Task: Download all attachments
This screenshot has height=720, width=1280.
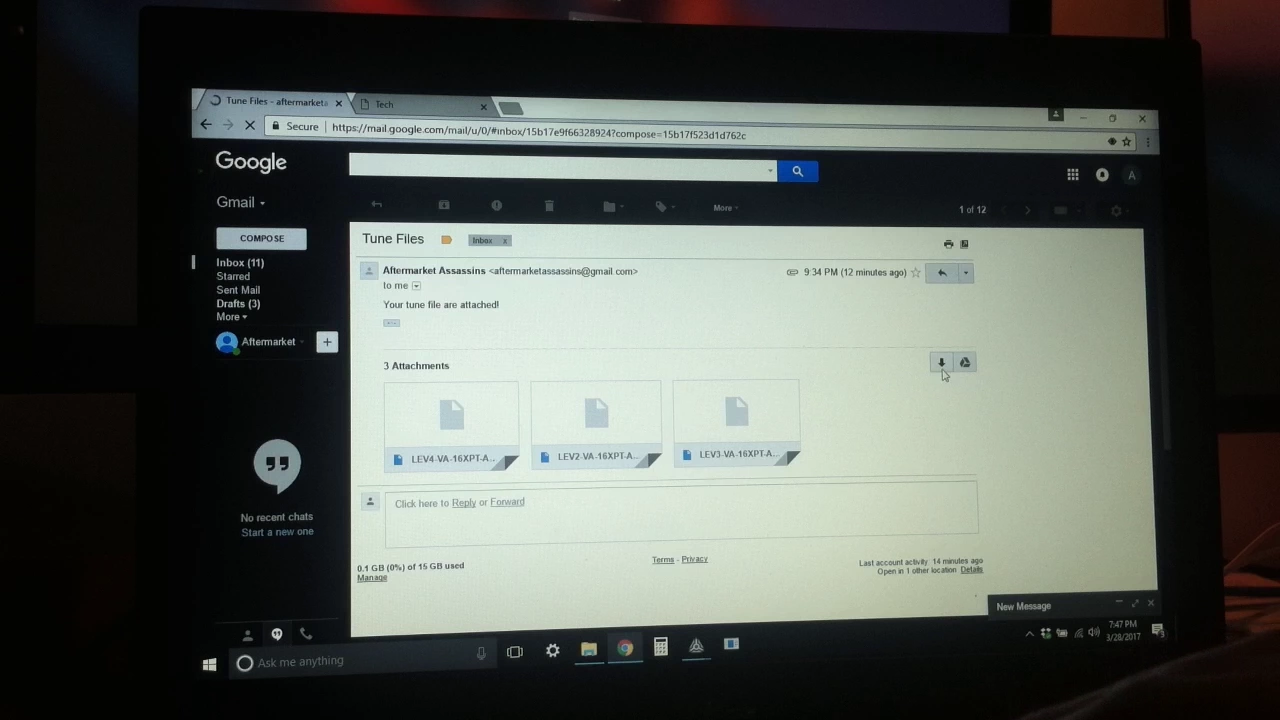Action: click(941, 363)
